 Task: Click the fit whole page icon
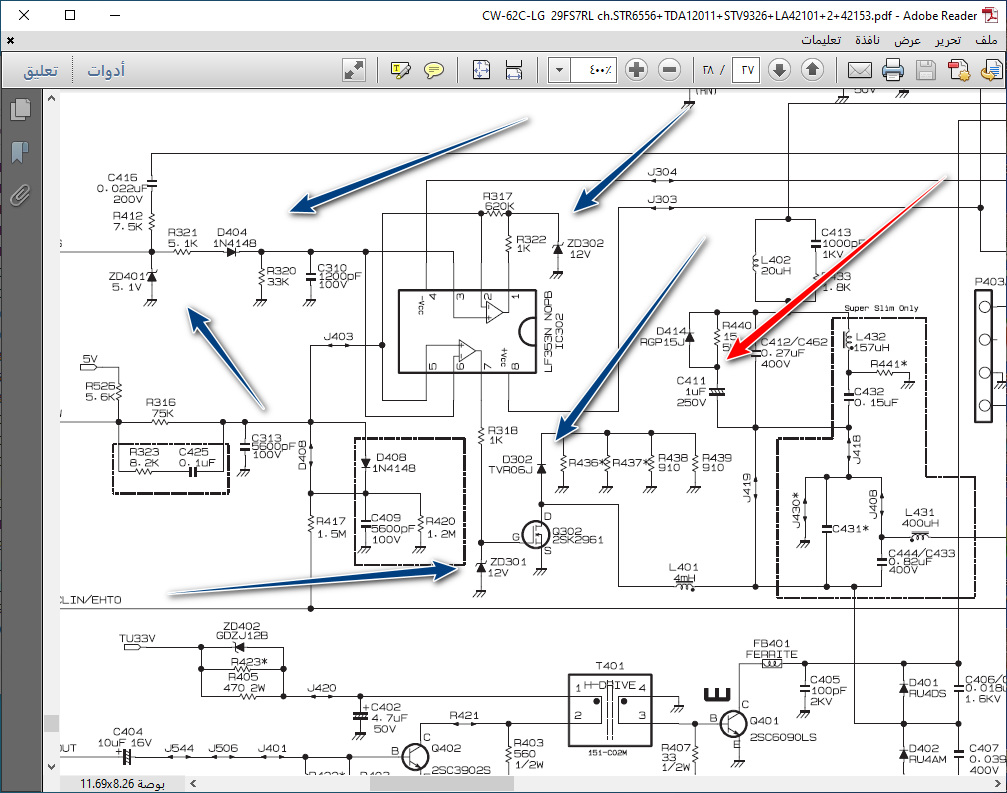tap(481, 69)
